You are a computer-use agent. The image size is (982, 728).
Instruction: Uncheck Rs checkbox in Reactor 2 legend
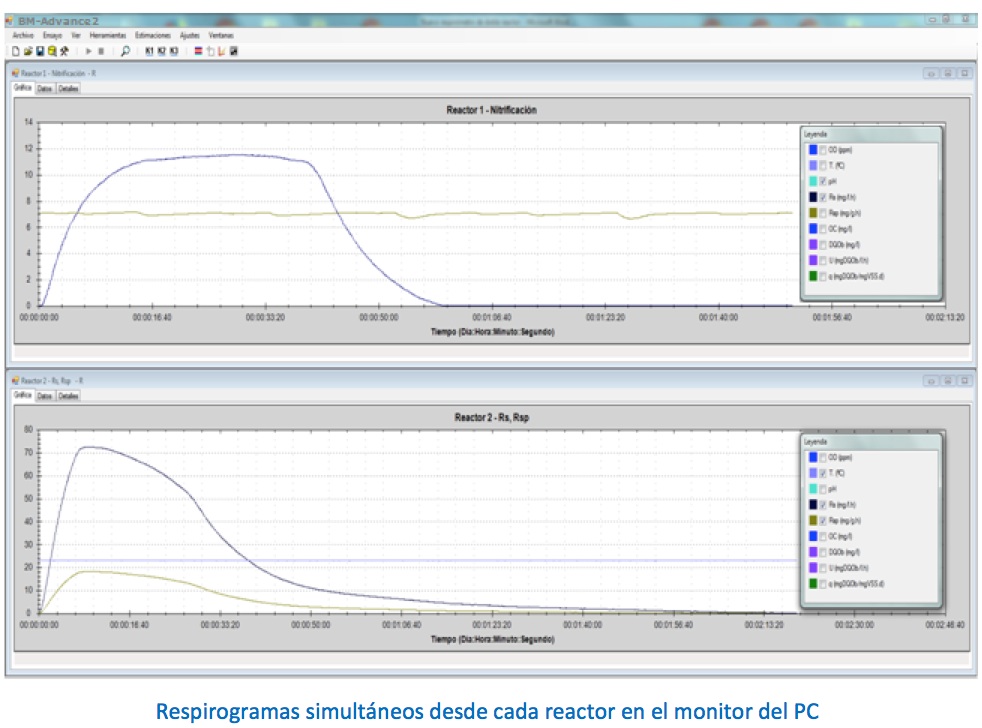[824, 506]
